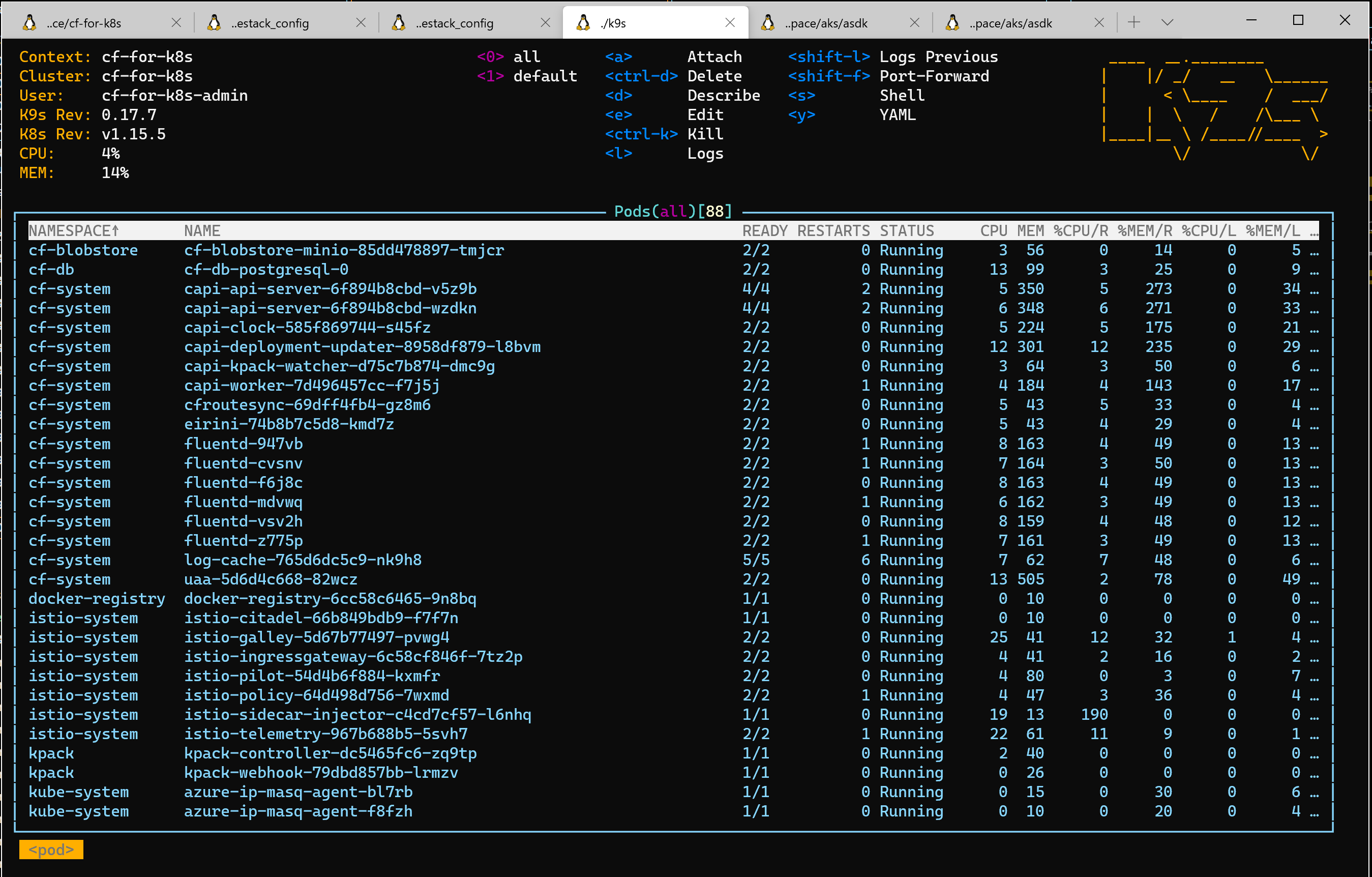Image resolution: width=1372 pixels, height=877 pixels.
Task: Select pod eirini-74b8b7c5d8-kmd7z
Action: point(673,425)
